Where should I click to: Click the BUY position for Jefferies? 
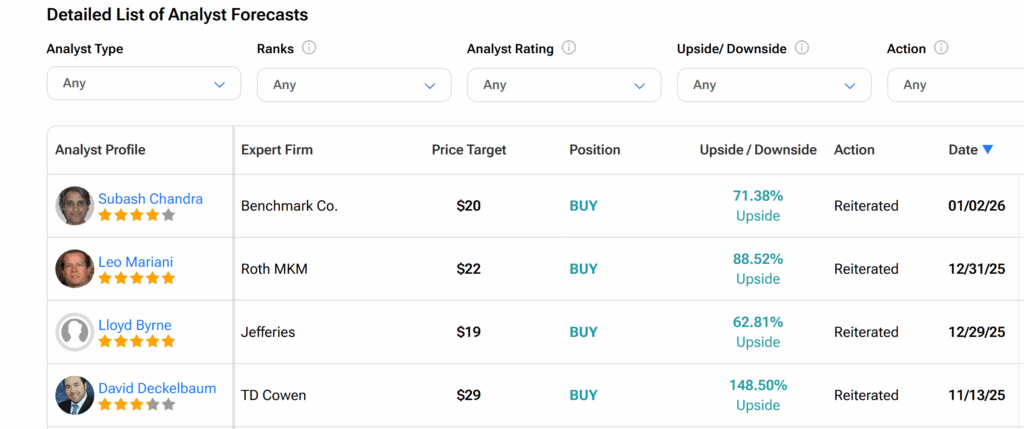coord(583,332)
